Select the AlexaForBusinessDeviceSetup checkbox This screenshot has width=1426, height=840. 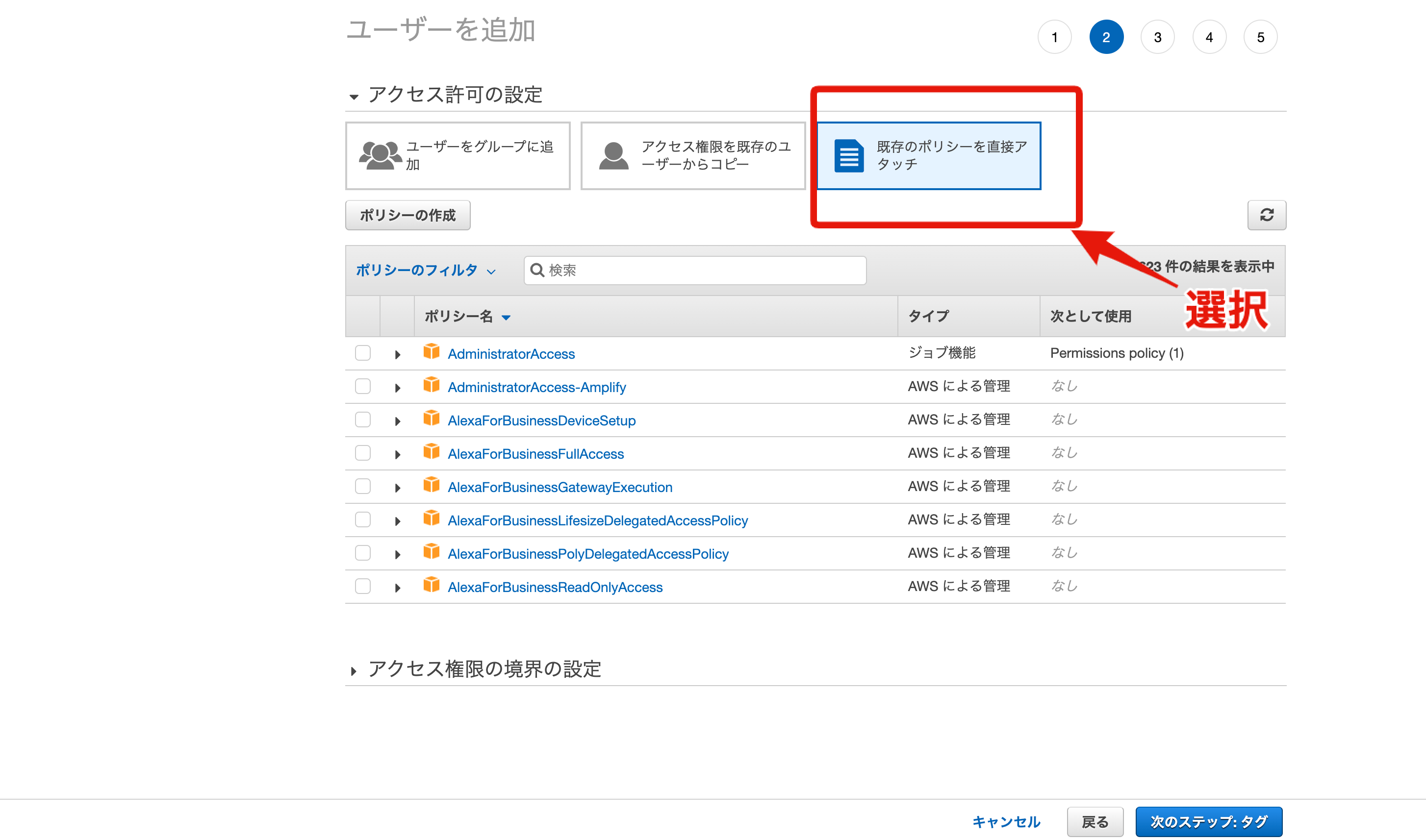(362, 420)
